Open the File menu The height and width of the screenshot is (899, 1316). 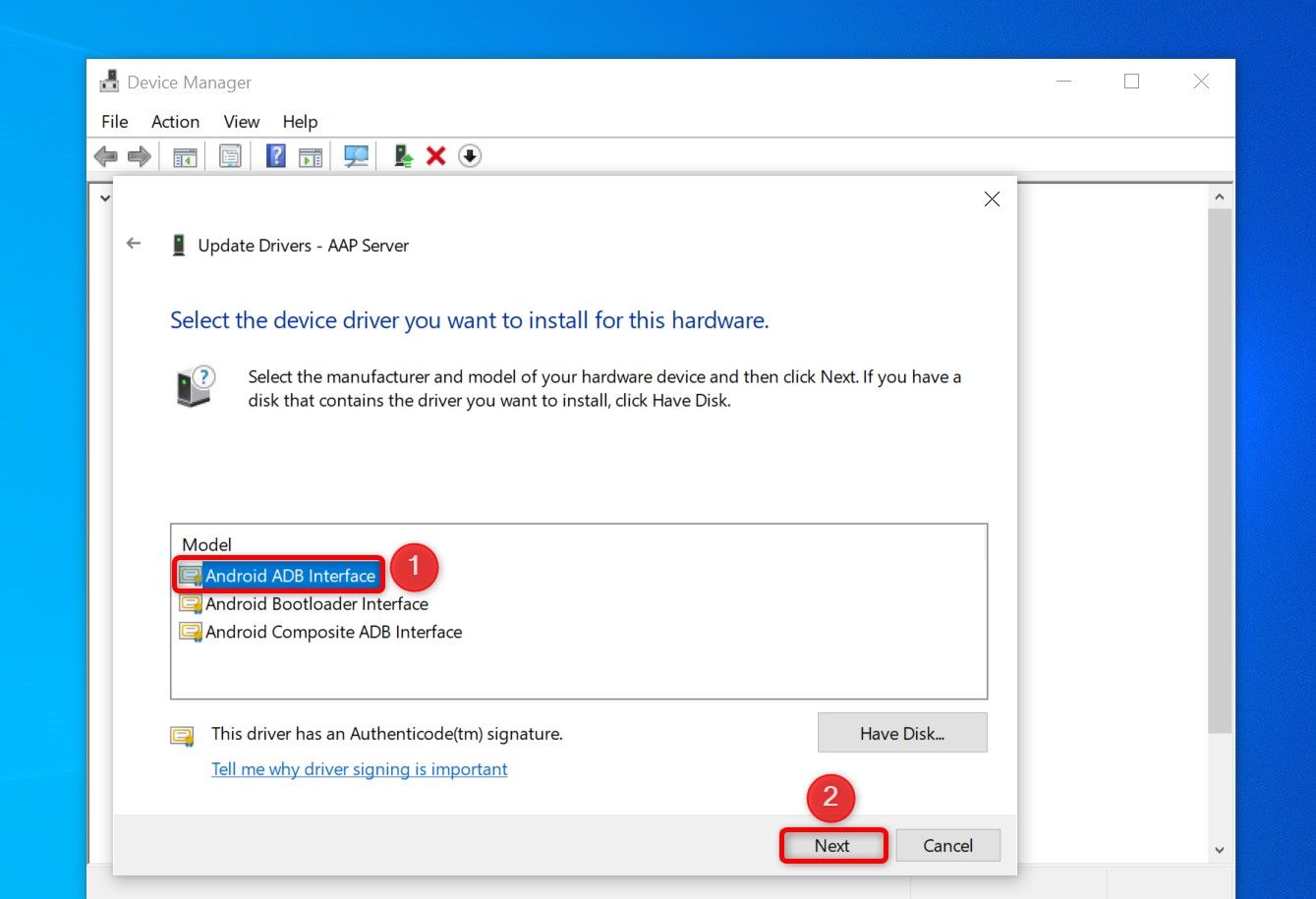coord(115,122)
